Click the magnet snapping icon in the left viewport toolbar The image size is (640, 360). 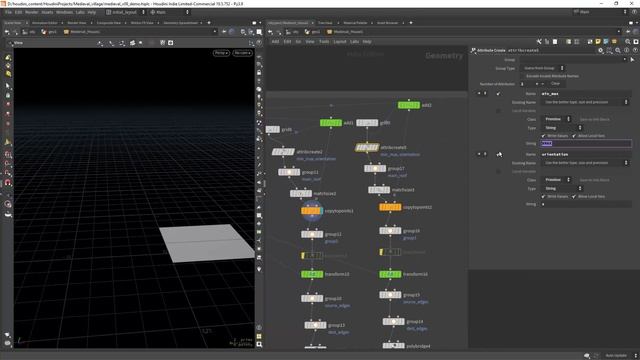[x=8, y=182]
